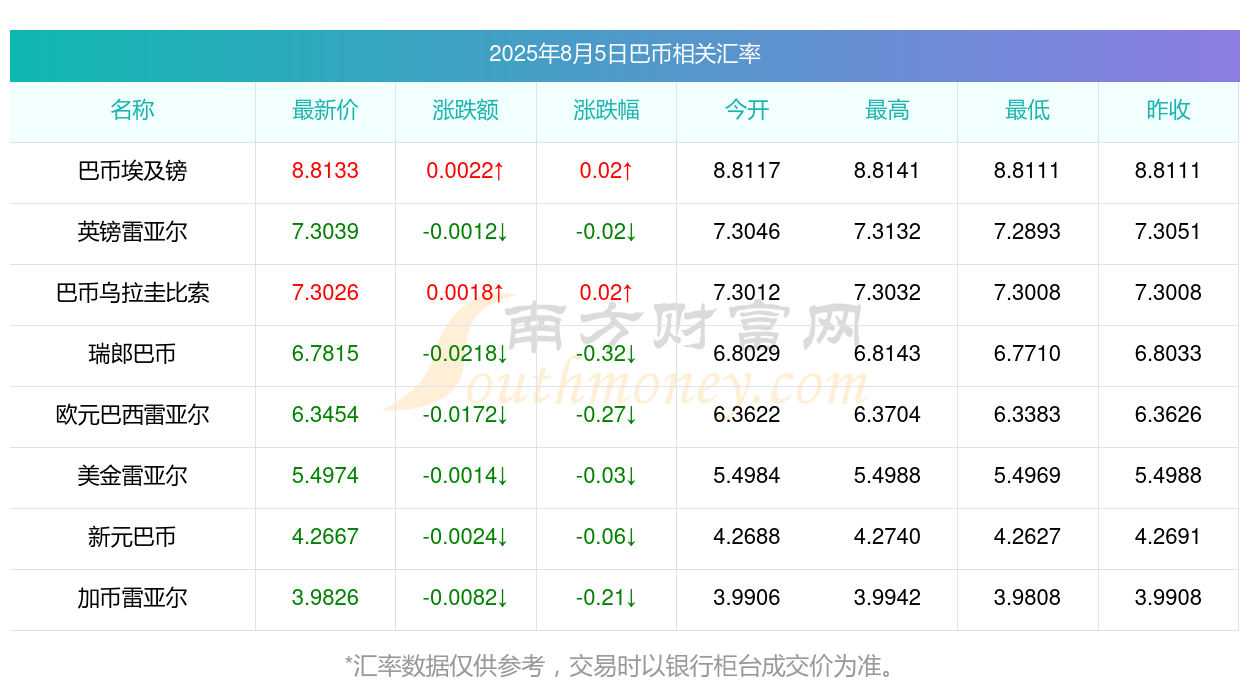The height and width of the screenshot is (698, 1250).
Task: Click opening value 8.8117
Action: pos(747,171)
